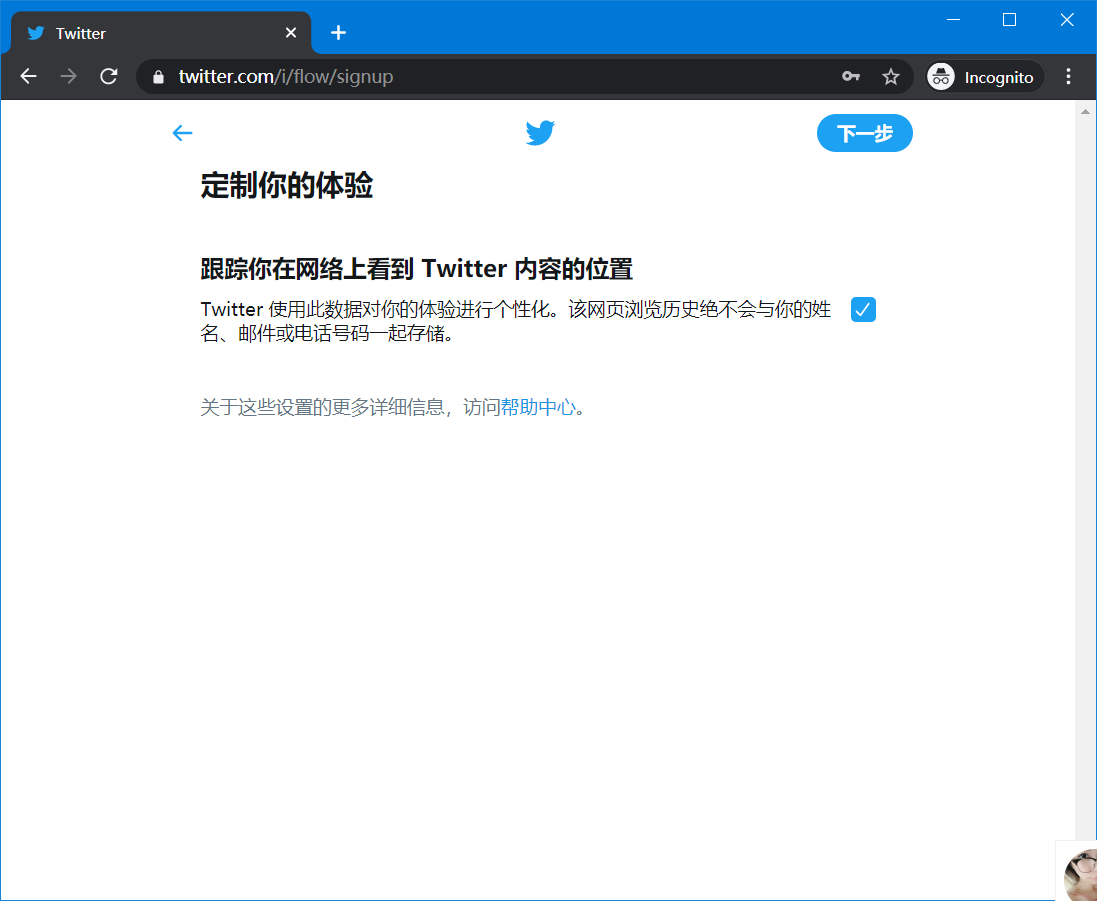Click the heading 跟踪你在网络上看到 Twitter 内容的位置

click(417, 269)
